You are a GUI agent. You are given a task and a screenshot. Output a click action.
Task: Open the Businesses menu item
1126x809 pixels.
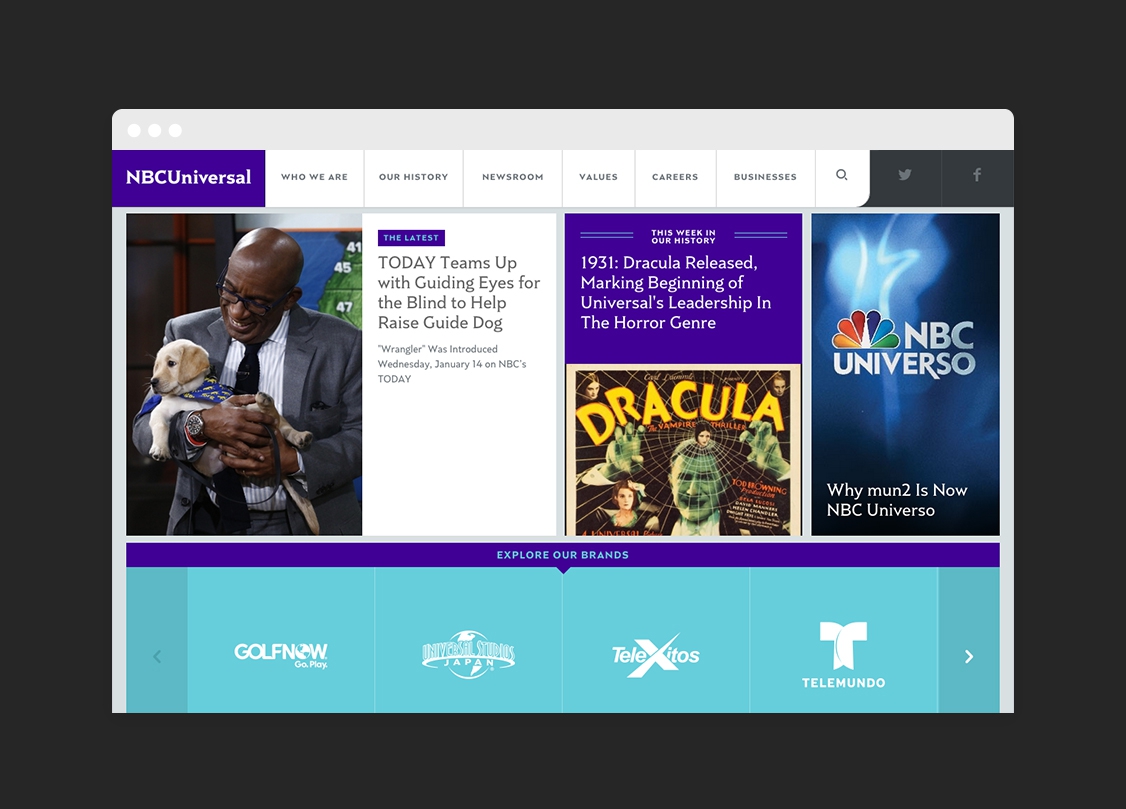765,177
